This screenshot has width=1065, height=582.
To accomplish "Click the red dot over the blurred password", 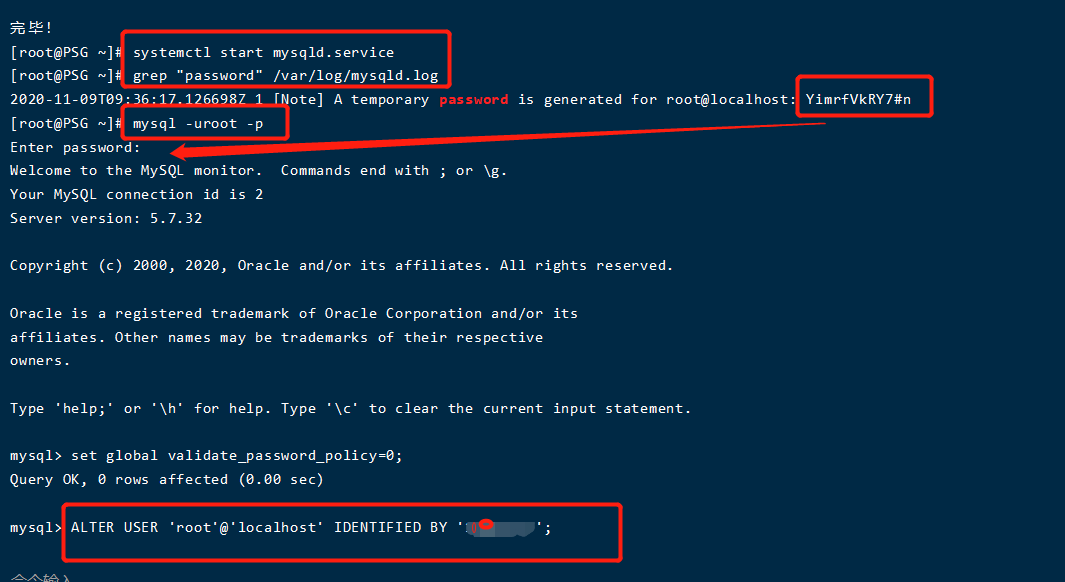I will click(x=486, y=524).
